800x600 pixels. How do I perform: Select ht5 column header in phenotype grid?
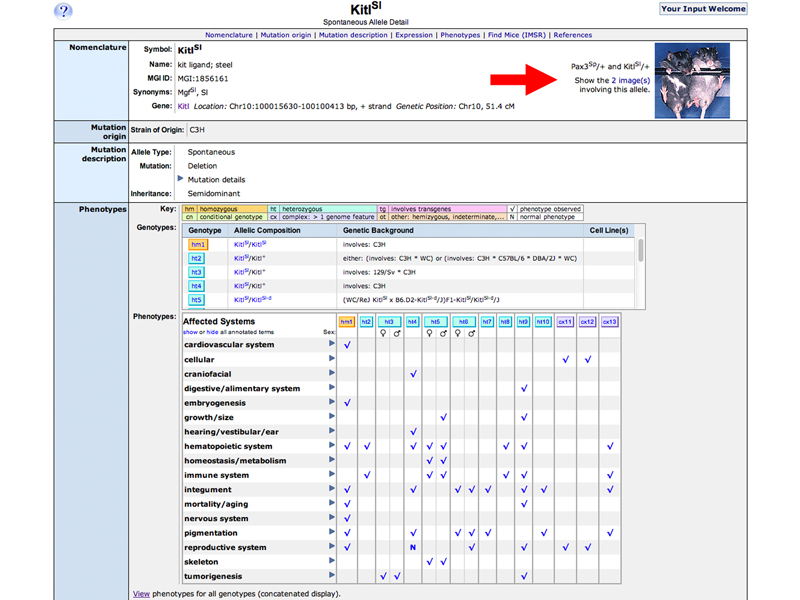tap(435, 322)
